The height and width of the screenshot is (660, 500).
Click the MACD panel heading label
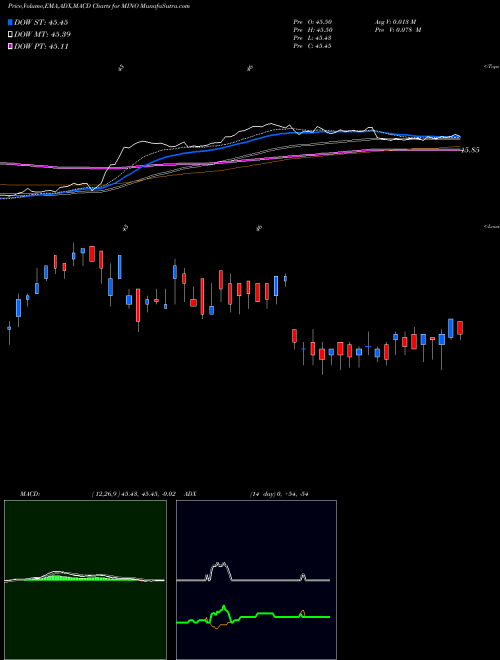[x=29, y=494]
